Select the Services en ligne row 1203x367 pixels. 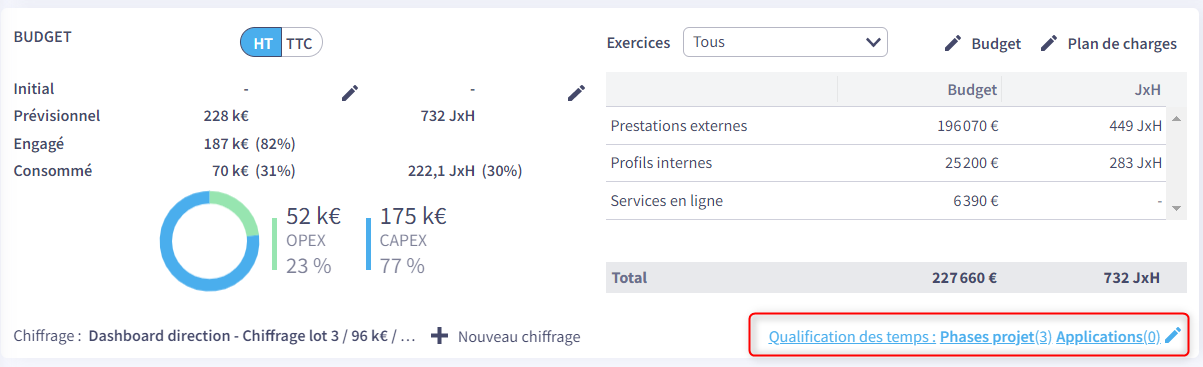(x=886, y=201)
